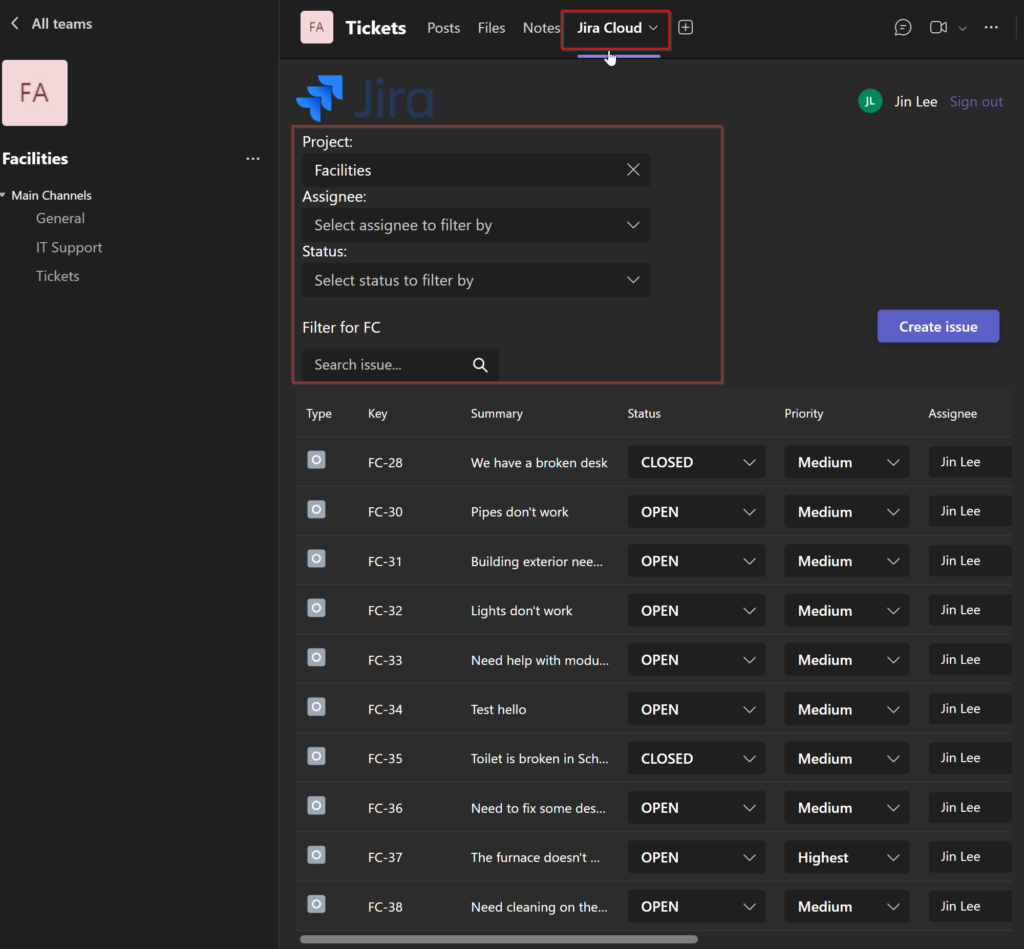Go back to All teams
Screen dimensions: 1024x949
[52, 24]
